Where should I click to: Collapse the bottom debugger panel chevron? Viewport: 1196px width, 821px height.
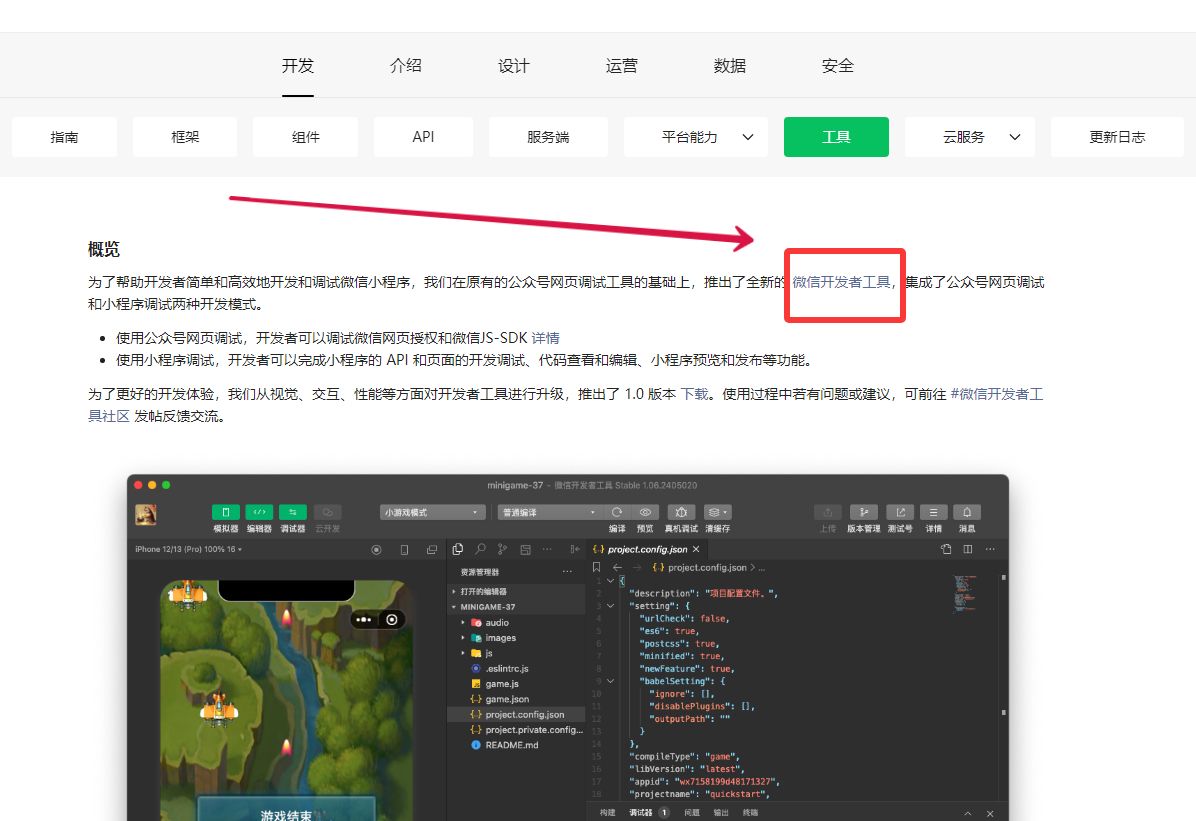[967, 813]
